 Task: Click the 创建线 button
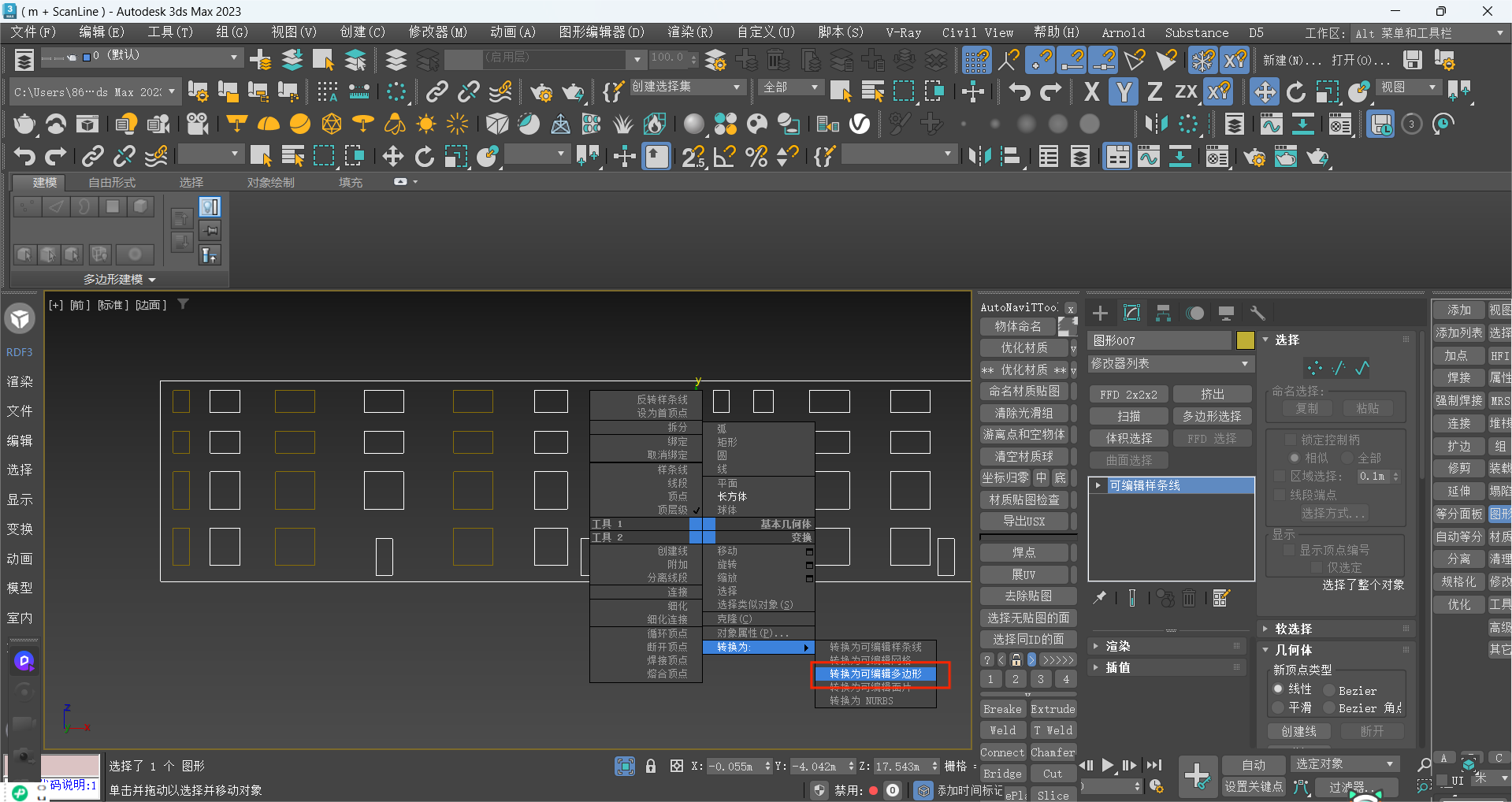coord(1298,731)
